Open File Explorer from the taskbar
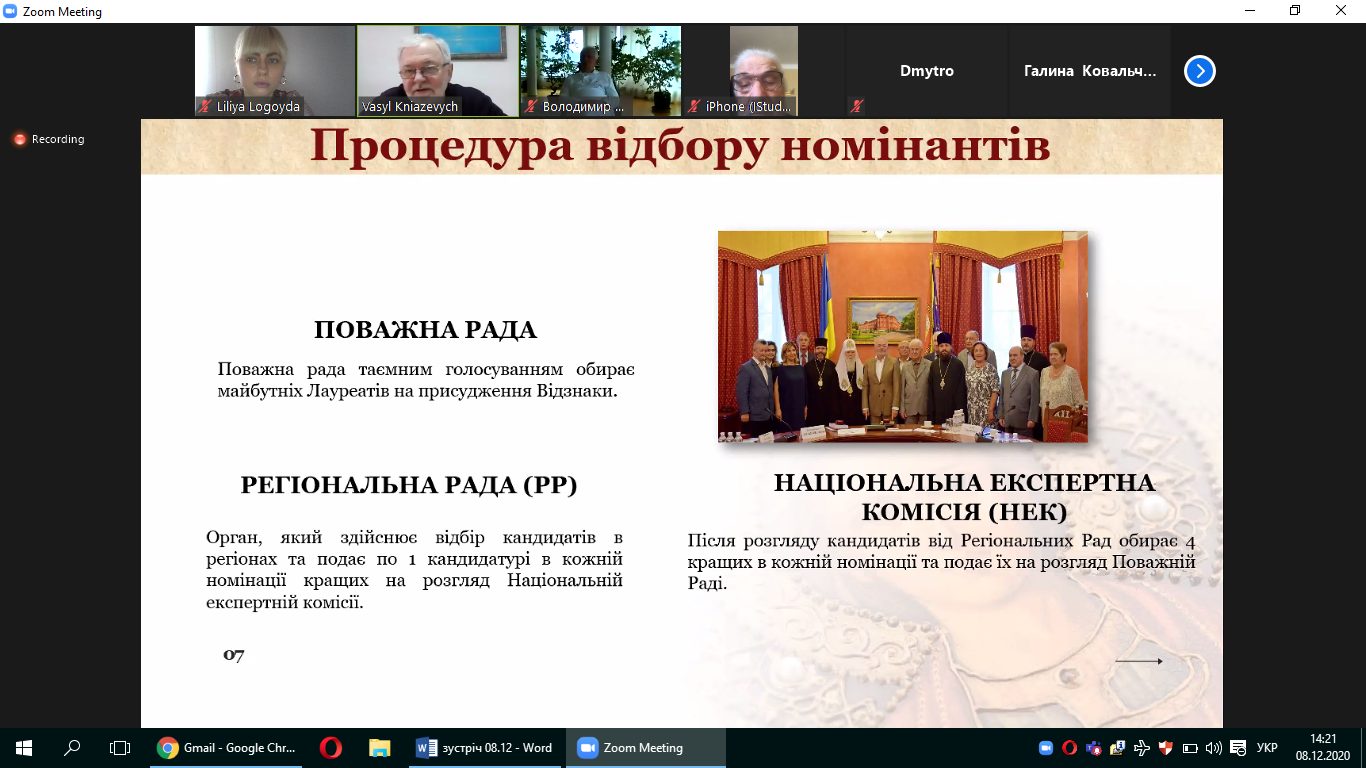The height and width of the screenshot is (768, 1366). click(379, 748)
